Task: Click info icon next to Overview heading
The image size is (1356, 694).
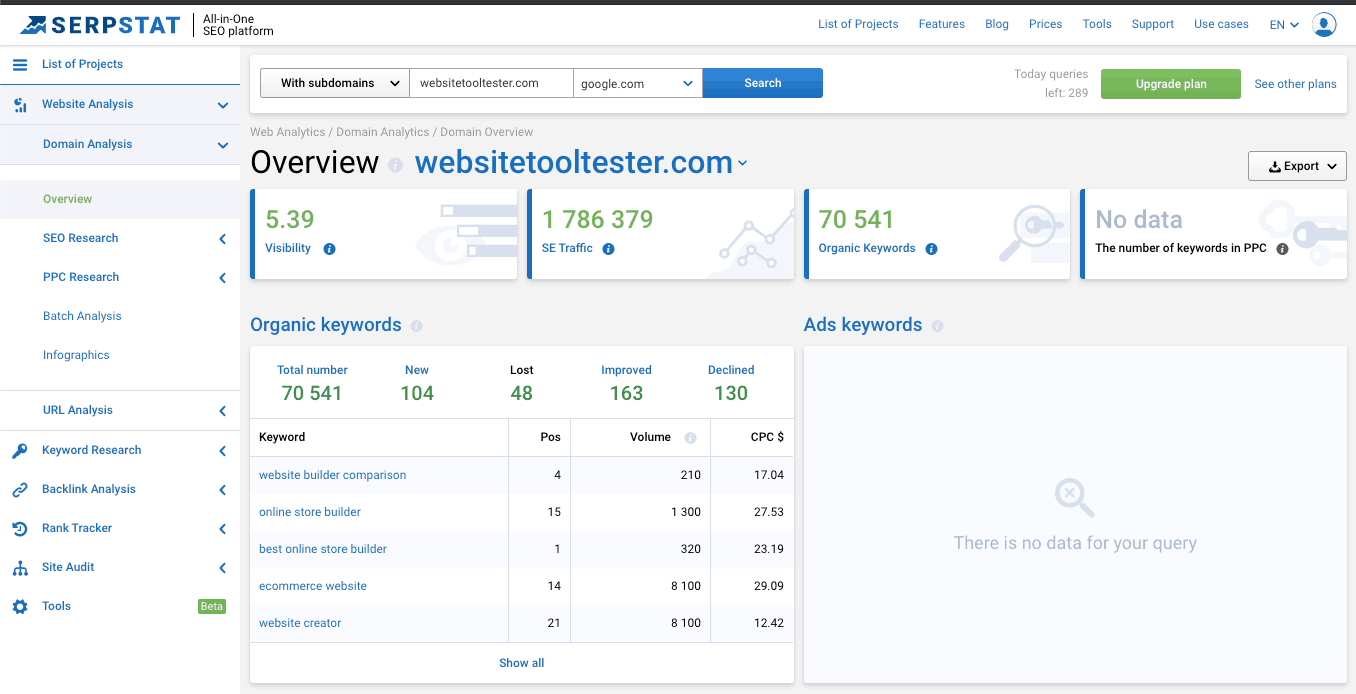Action: pos(396,165)
